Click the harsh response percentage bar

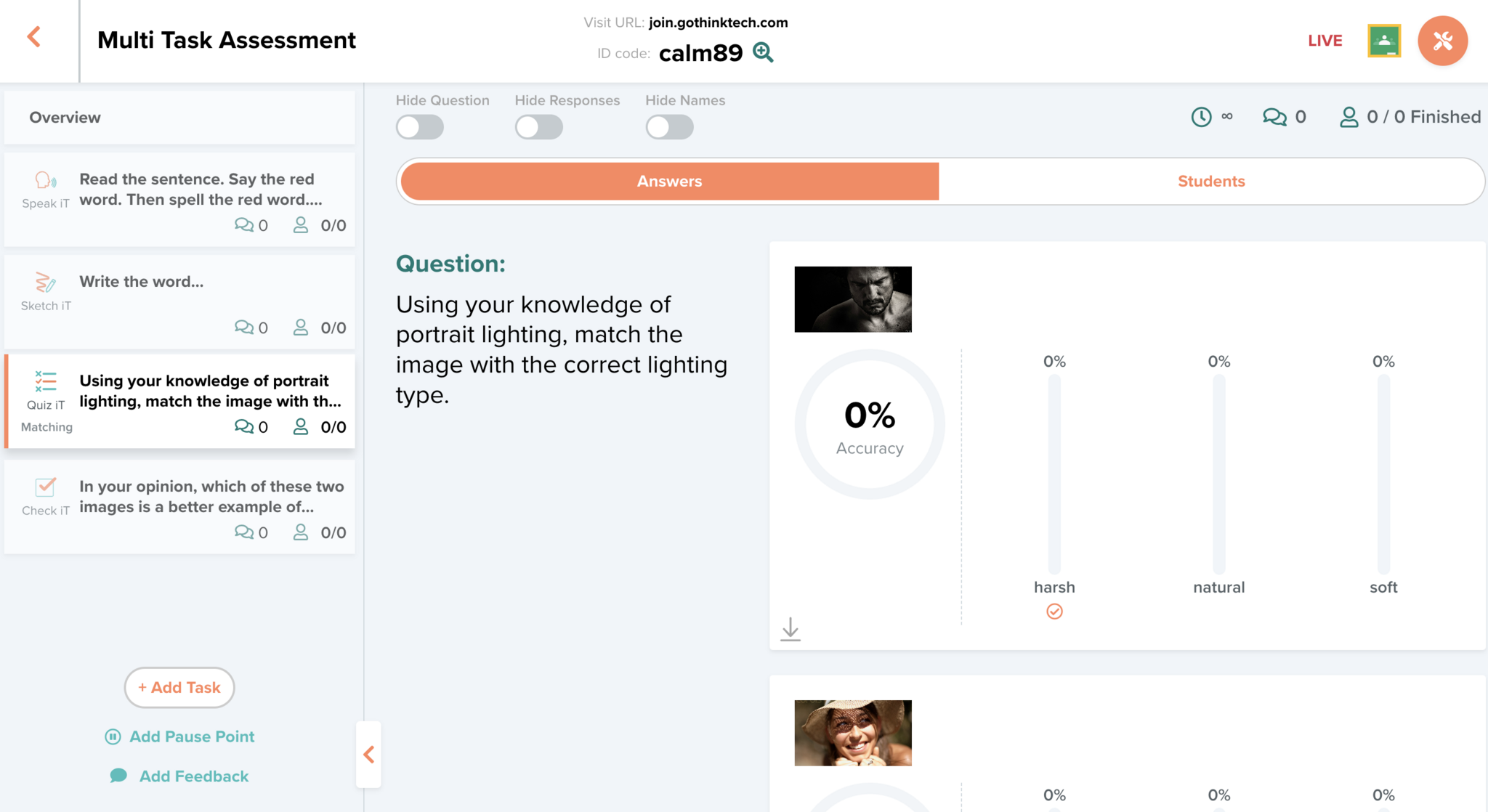tap(1054, 474)
